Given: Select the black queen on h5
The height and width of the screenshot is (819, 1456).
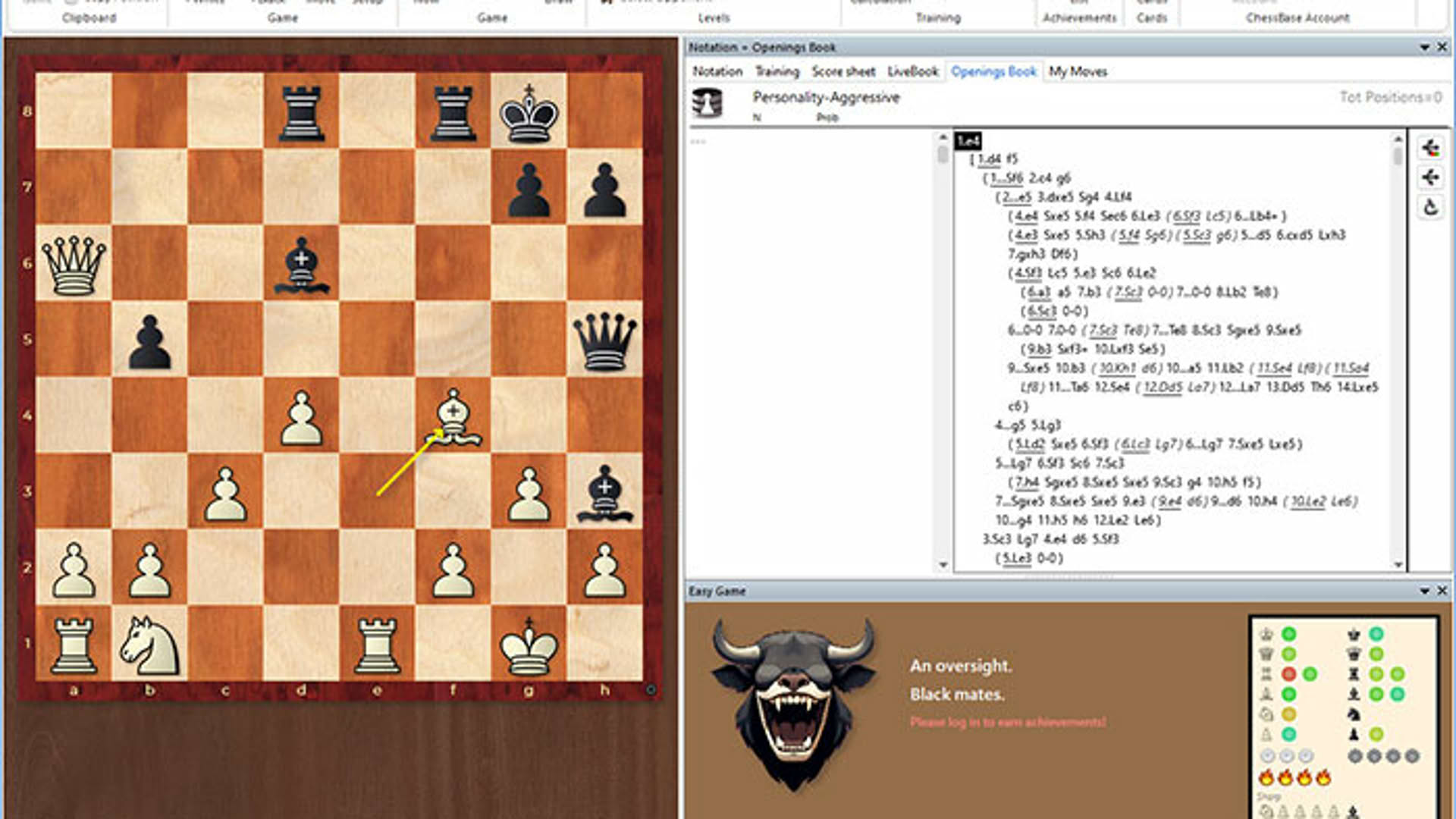Looking at the screenshot, I should (x=604, y=340).
